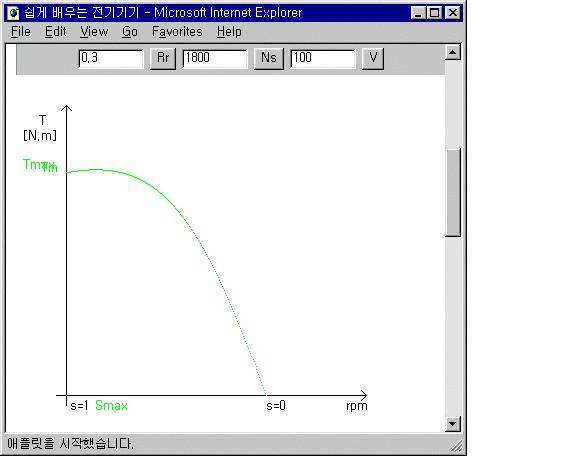580x456 pixels.
Task: Close the Internet Explorer window
Action: [x=452, y=13]
